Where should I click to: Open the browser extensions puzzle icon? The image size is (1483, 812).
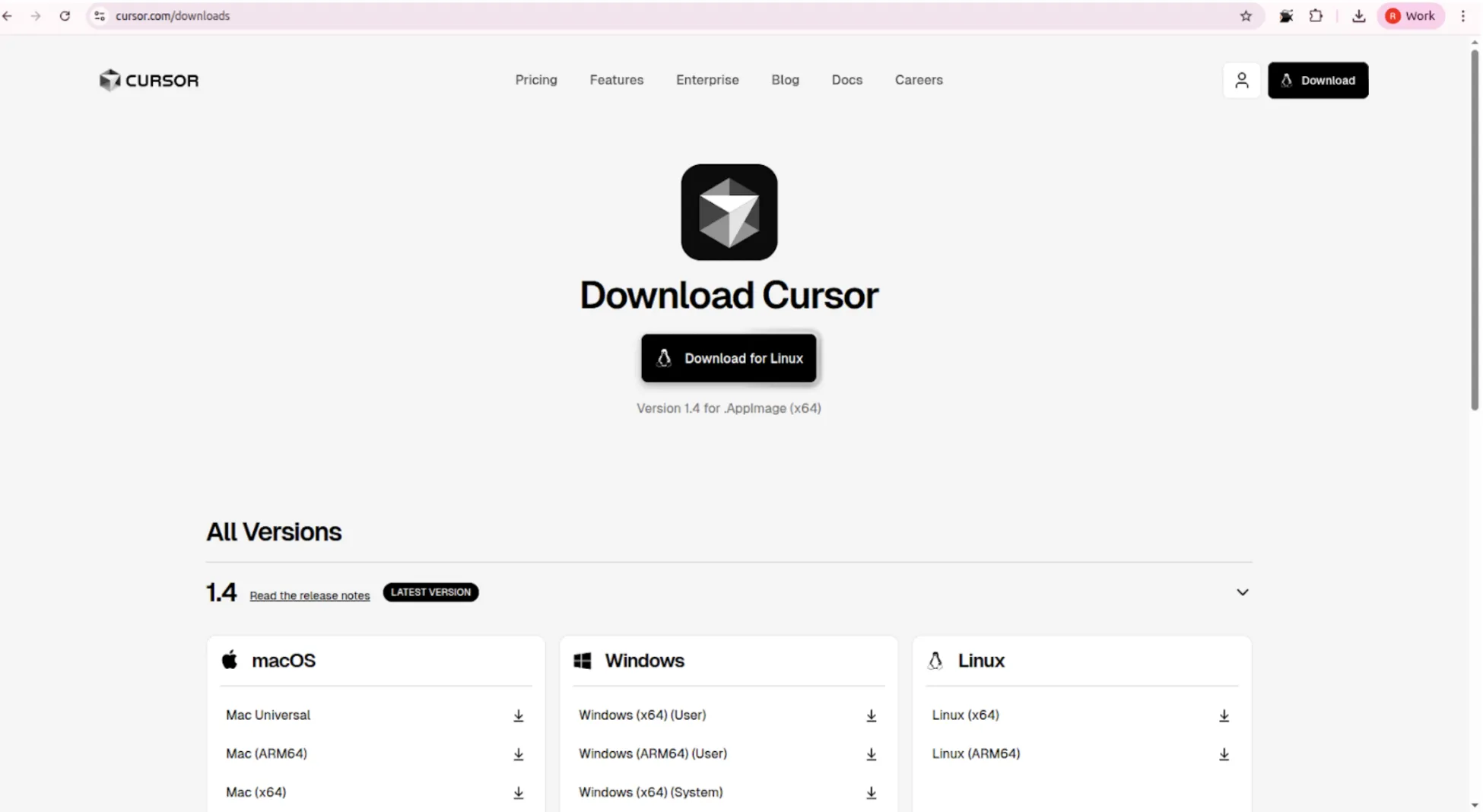1316,16
